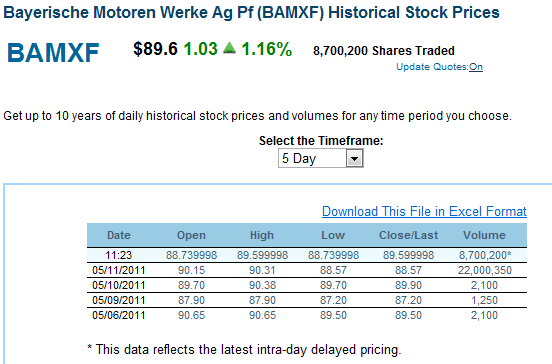This screenshot has width=552, height=364.
Task: Toggle the Update Quotes On link
Action: click(476, 67)
